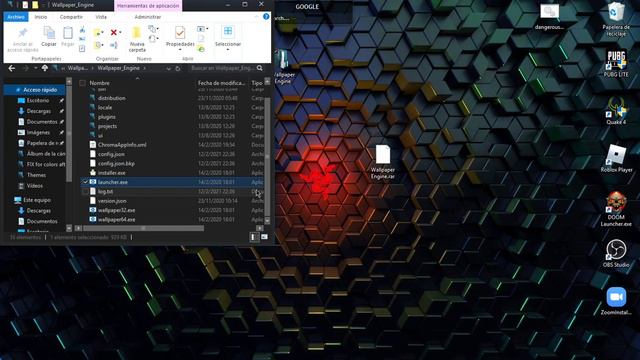
Task: Switch to the Administrar ribbon tab
Action: pyautogui.click(x=148, y=17)
